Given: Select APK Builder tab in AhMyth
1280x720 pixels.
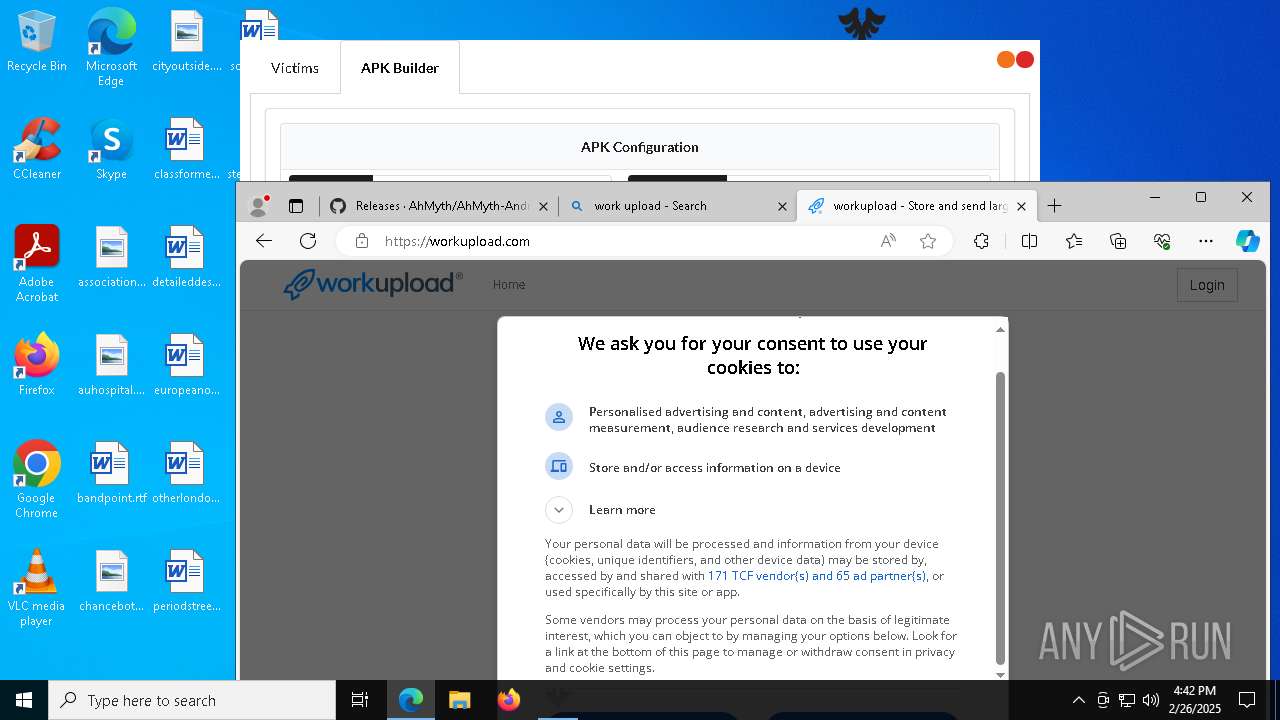Looking at the screenshot, I should pos(400,68).
